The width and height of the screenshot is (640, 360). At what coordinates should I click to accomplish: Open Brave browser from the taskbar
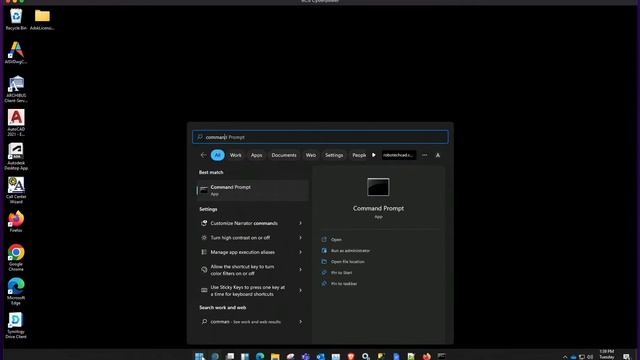[351, 356]
